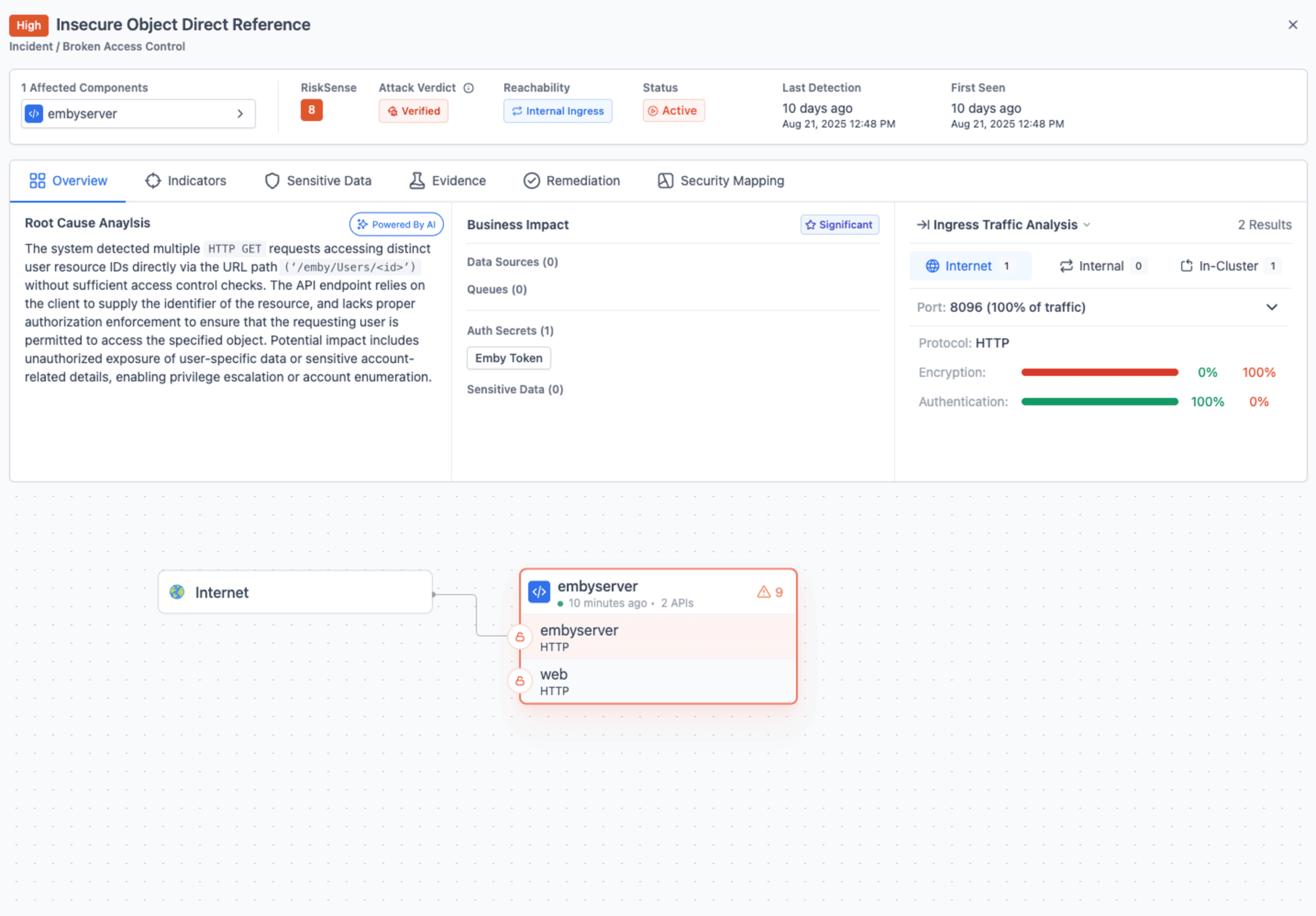Click the Emby Token auth secret
1316x916 pixels.
coord(509,358)
